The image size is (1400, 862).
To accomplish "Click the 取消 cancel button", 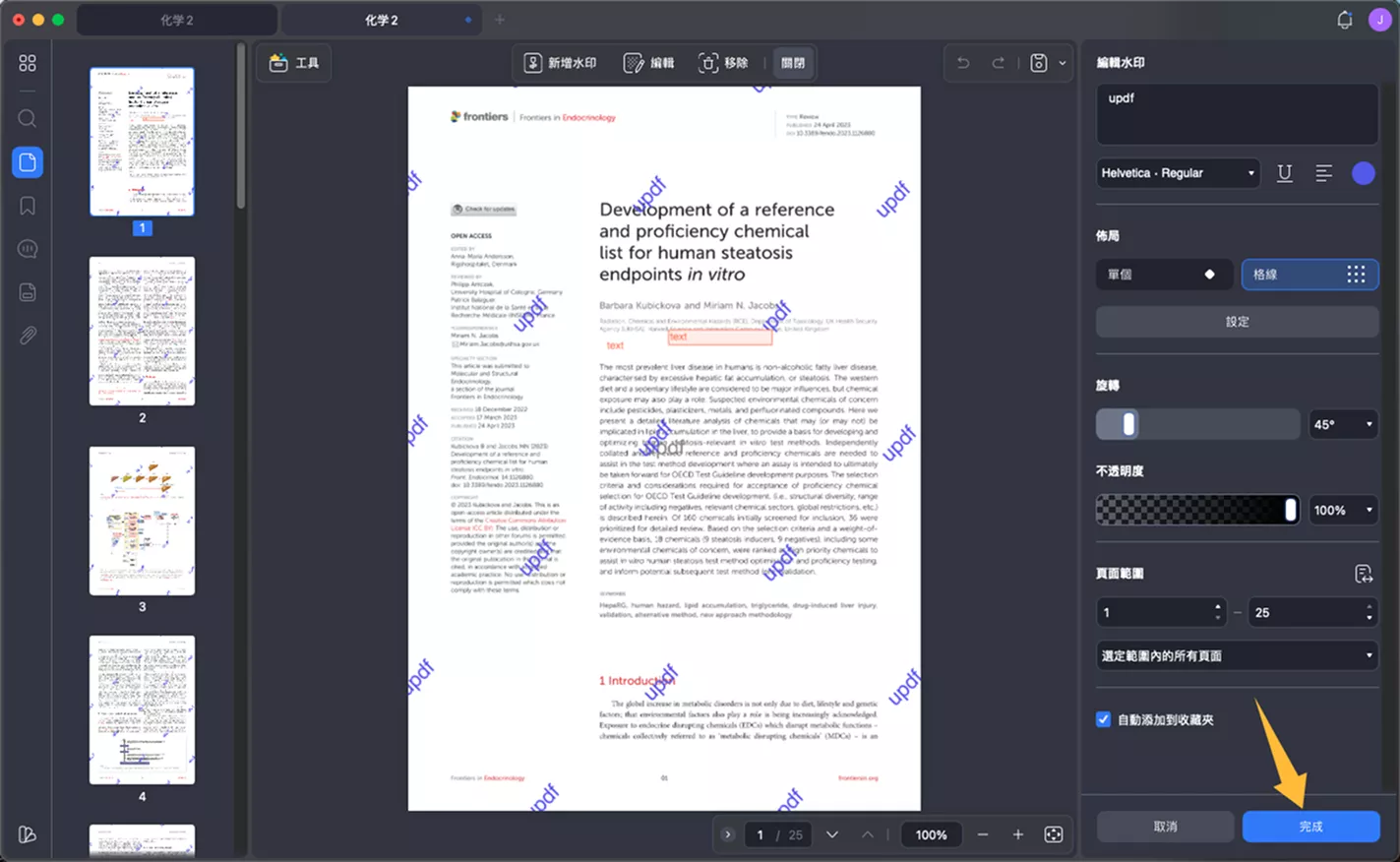I will coord(1165,827).
